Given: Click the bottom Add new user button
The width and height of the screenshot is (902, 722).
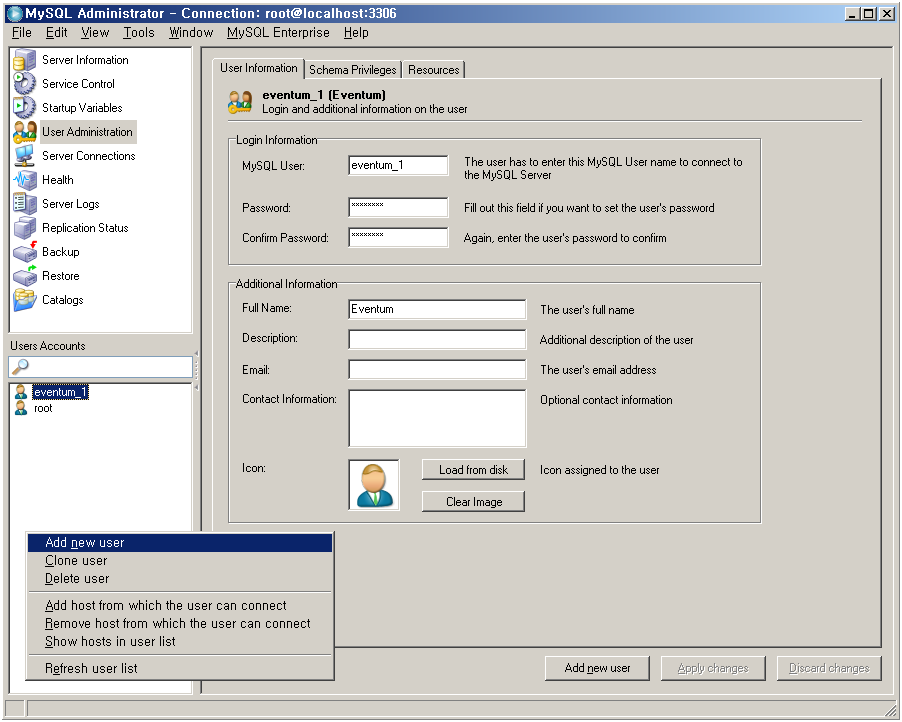Looking at the screenshot, I should pyautogui.click(x=597, y=668).
